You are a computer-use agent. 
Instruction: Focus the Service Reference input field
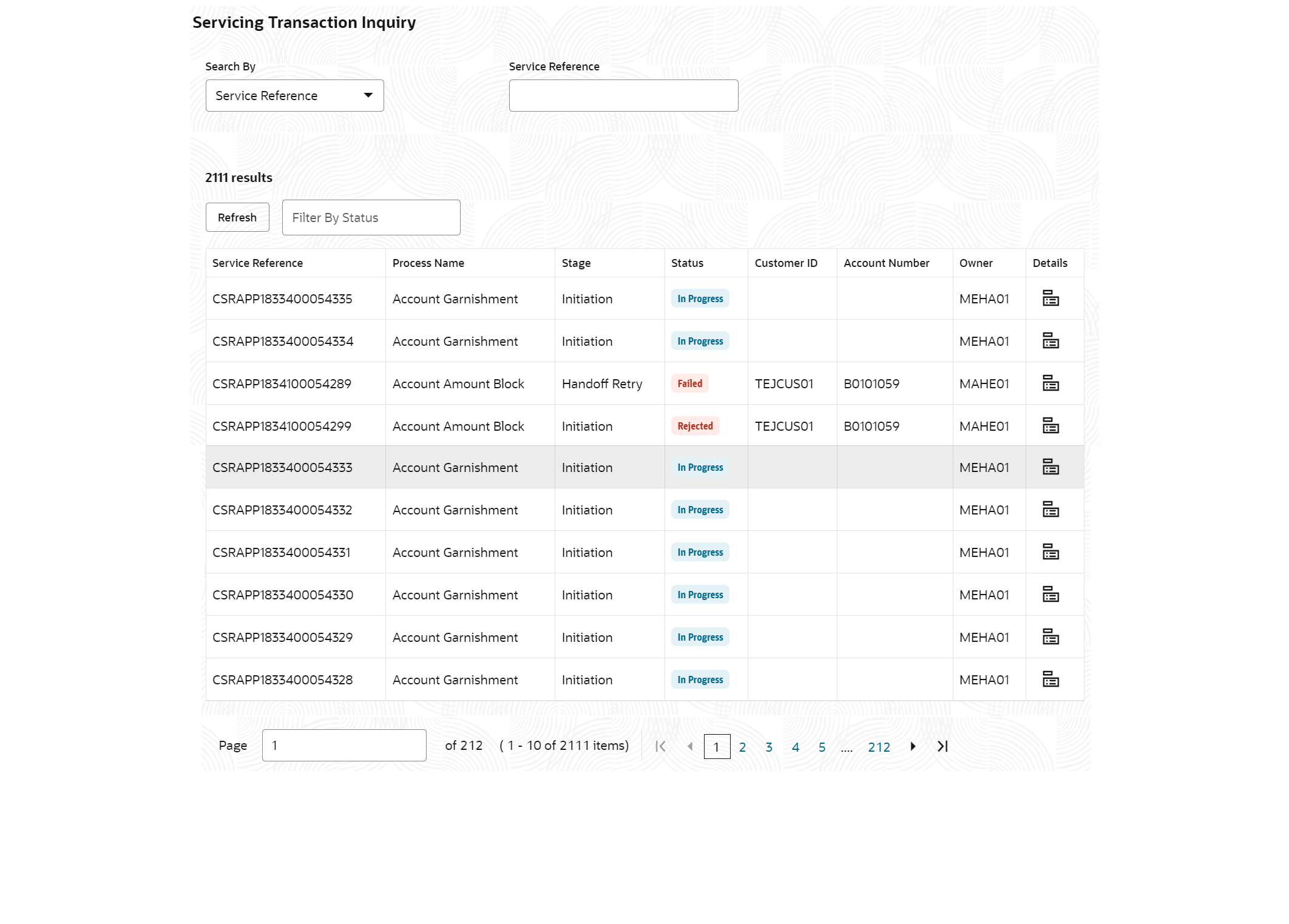(x=623, y=96)
